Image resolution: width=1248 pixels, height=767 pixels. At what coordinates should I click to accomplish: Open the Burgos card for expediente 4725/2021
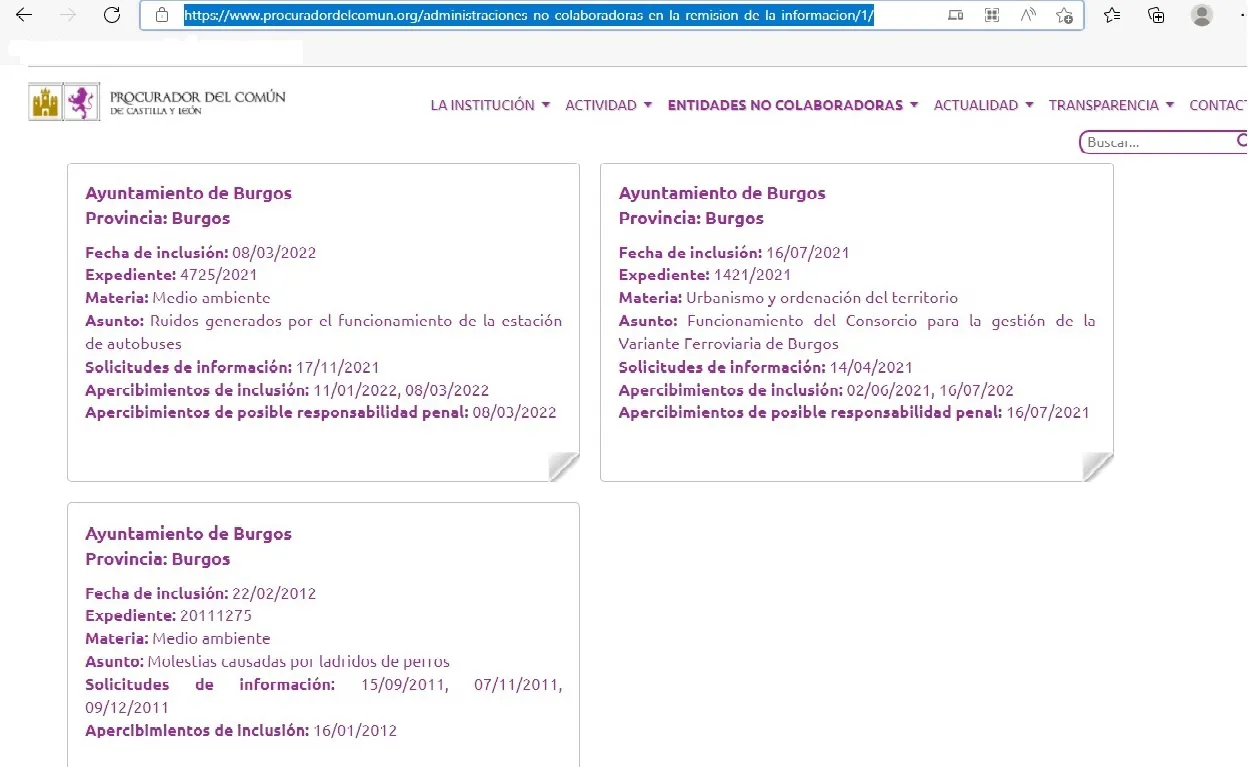click(323, 322)
